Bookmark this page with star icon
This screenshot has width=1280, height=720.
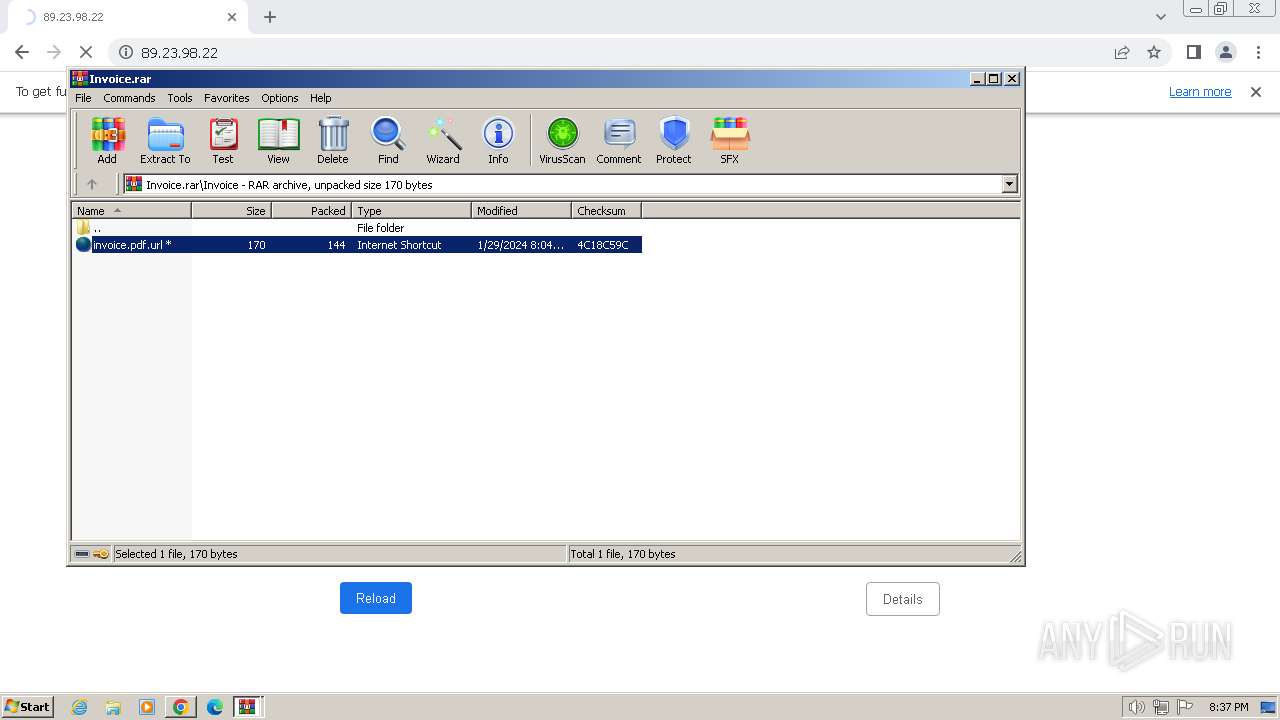click(1154, 52)
